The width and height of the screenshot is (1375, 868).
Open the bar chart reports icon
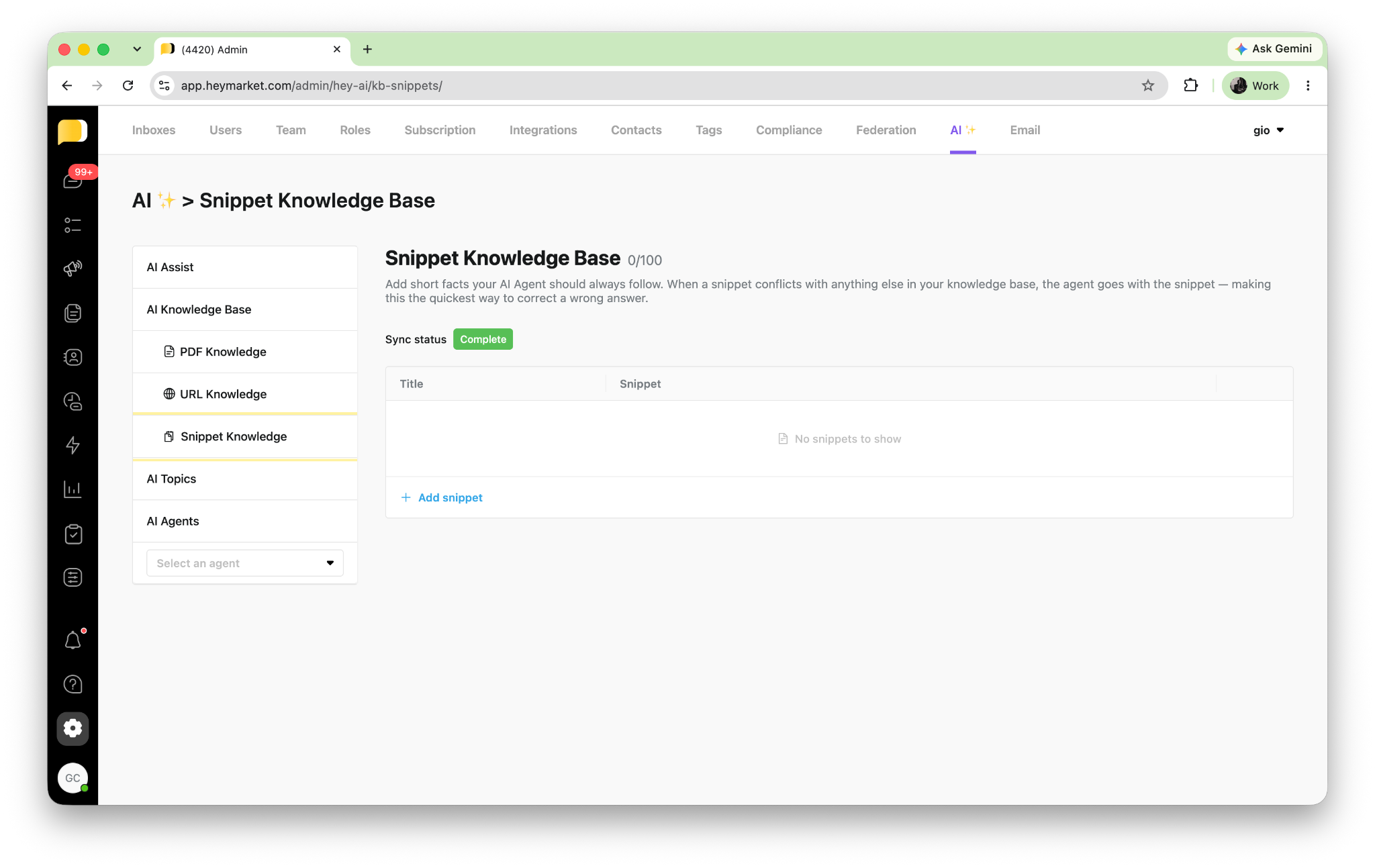(x=73, y=489)
